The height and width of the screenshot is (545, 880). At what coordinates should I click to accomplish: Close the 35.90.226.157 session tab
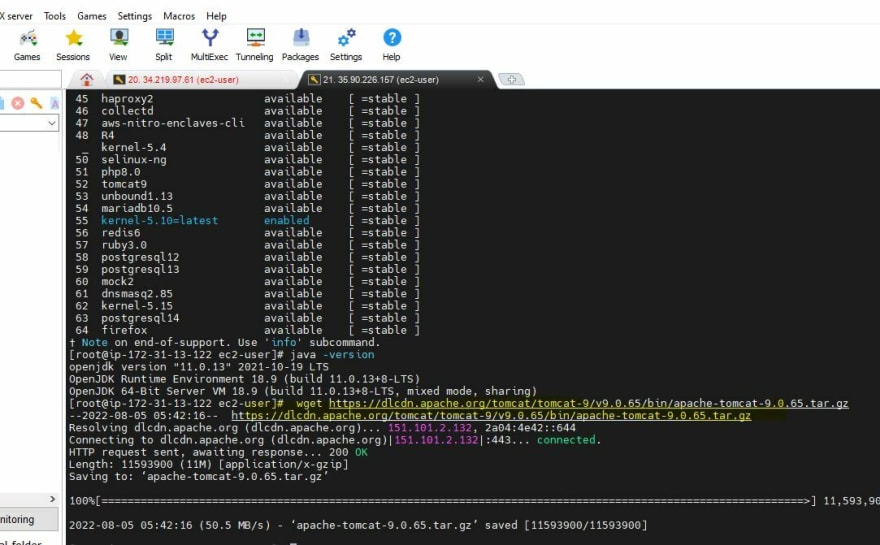(480, 80)
